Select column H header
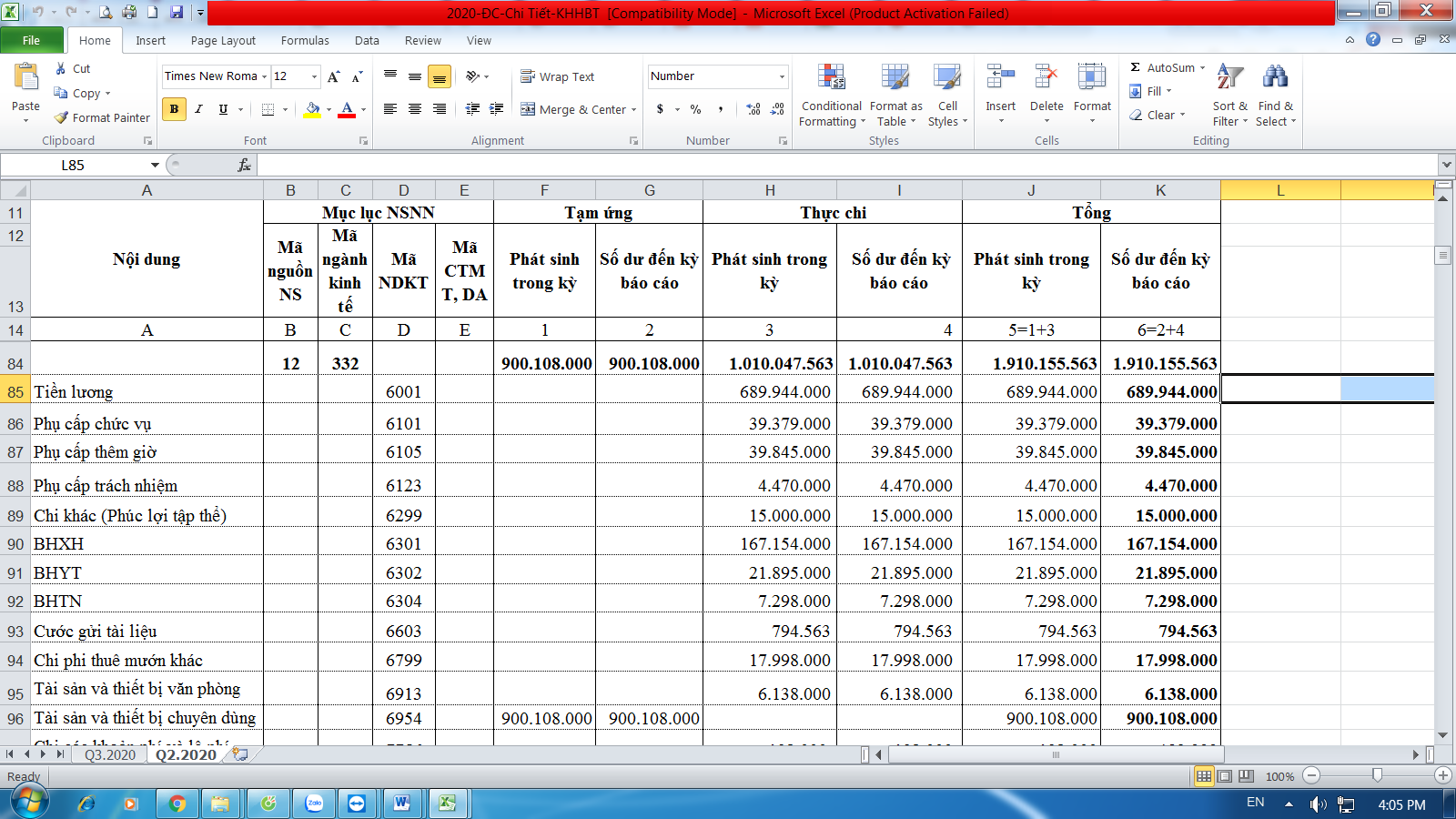 (x=770, y=190)
